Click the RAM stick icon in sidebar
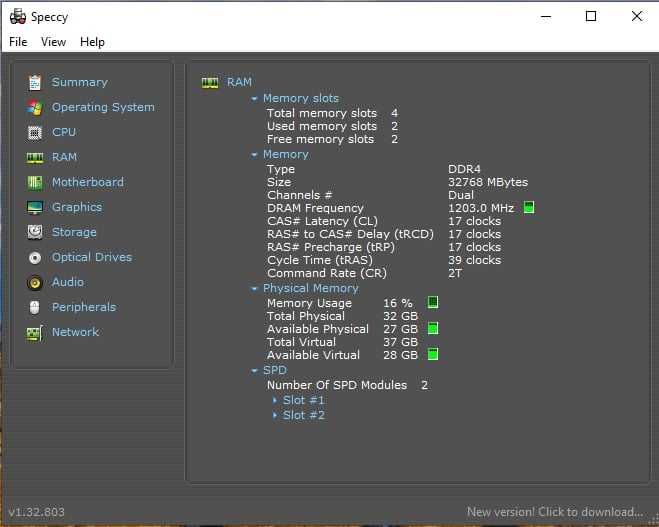659x527 pixels. click(35, 158)
